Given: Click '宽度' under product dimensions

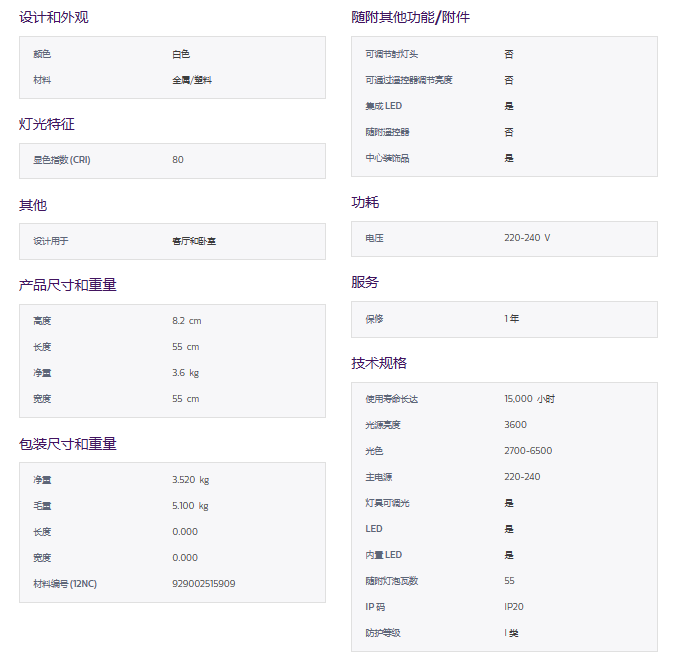Looking at the screenshot, I should click(x=42, y=399).
